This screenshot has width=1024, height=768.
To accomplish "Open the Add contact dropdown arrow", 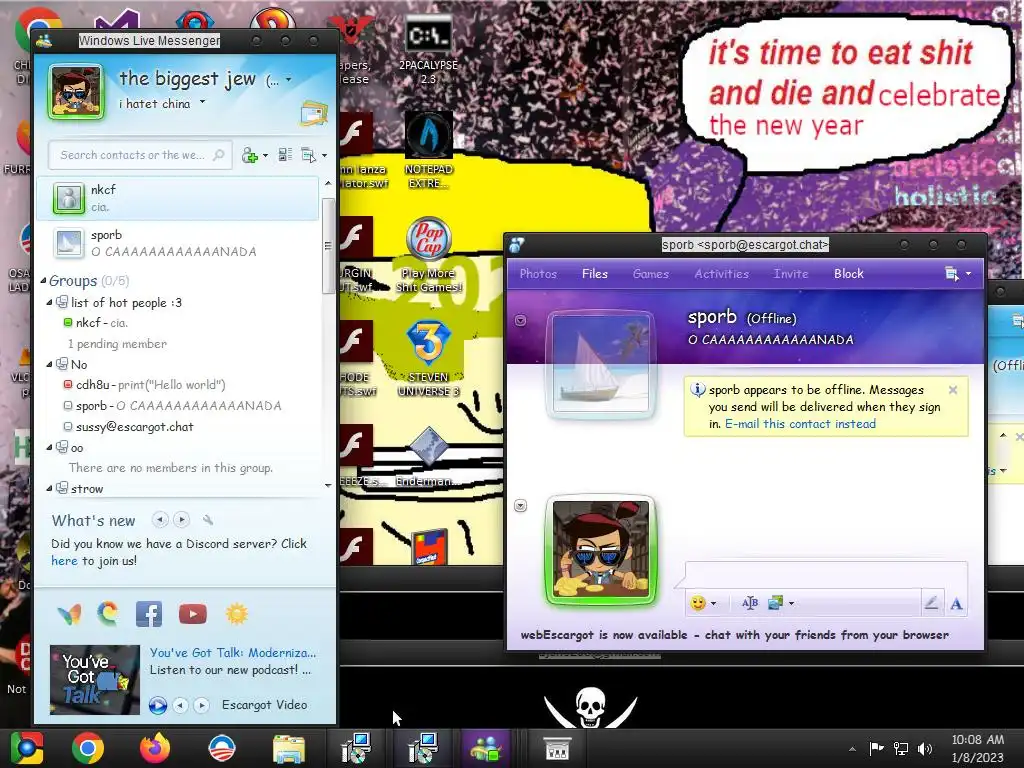I will tap(265, 155).
